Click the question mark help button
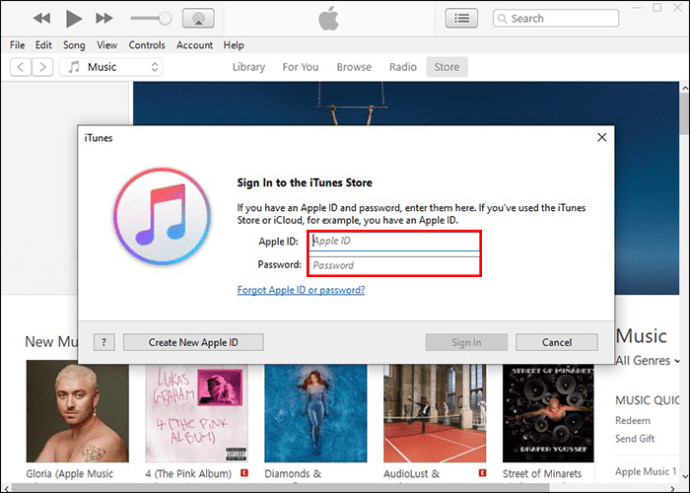The height and width of the screenshot is (493, 690). (x=104, y=342)
